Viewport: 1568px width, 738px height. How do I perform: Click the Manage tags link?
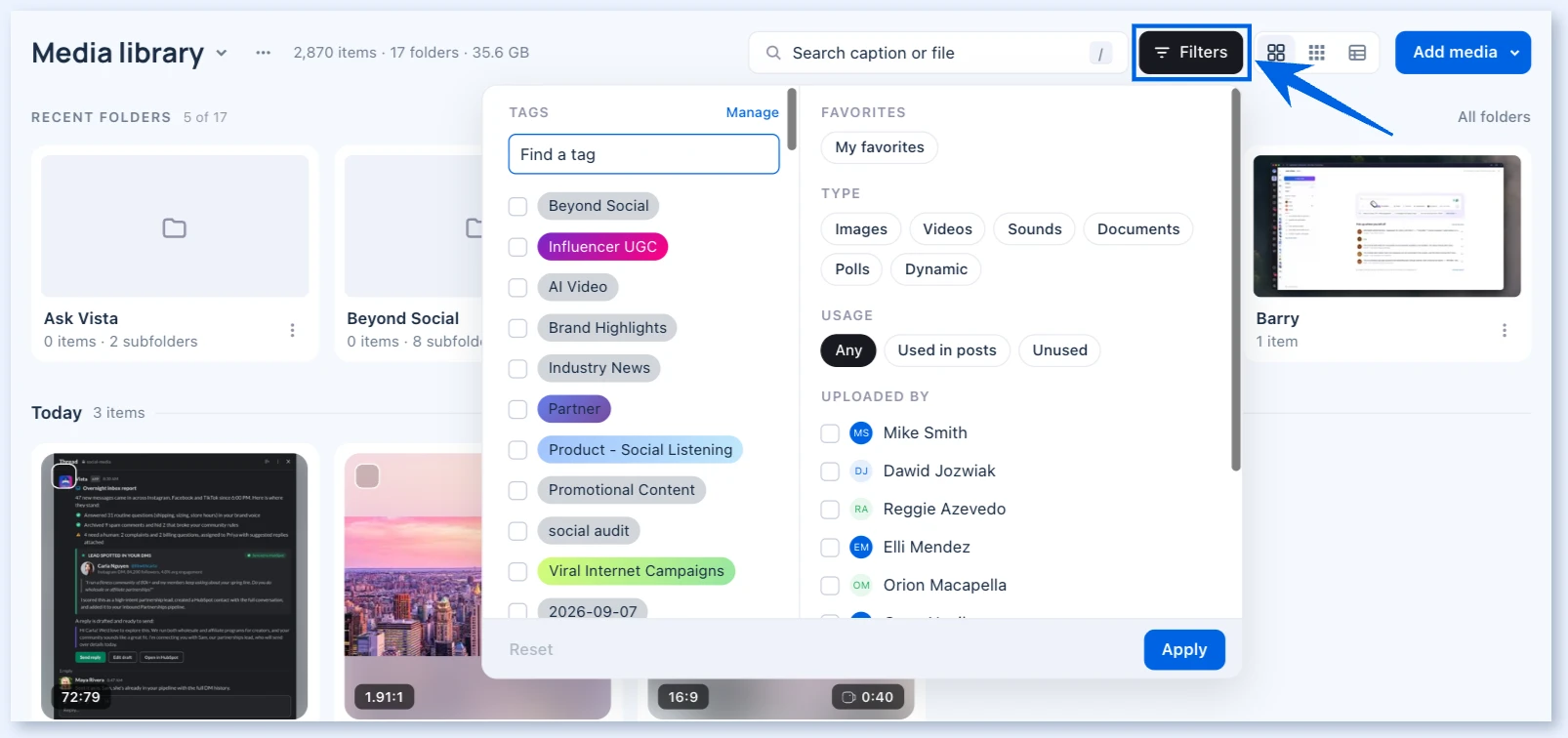(752, 112)
